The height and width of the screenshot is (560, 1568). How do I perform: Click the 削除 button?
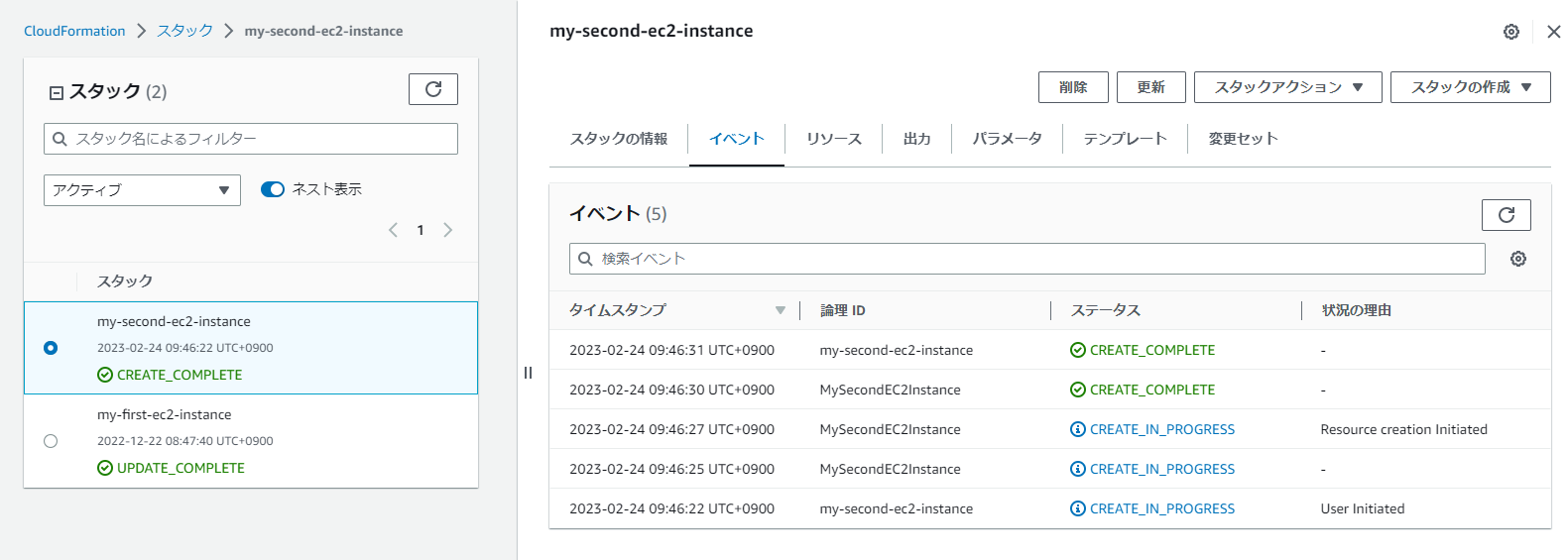[x=1072, y=87]
